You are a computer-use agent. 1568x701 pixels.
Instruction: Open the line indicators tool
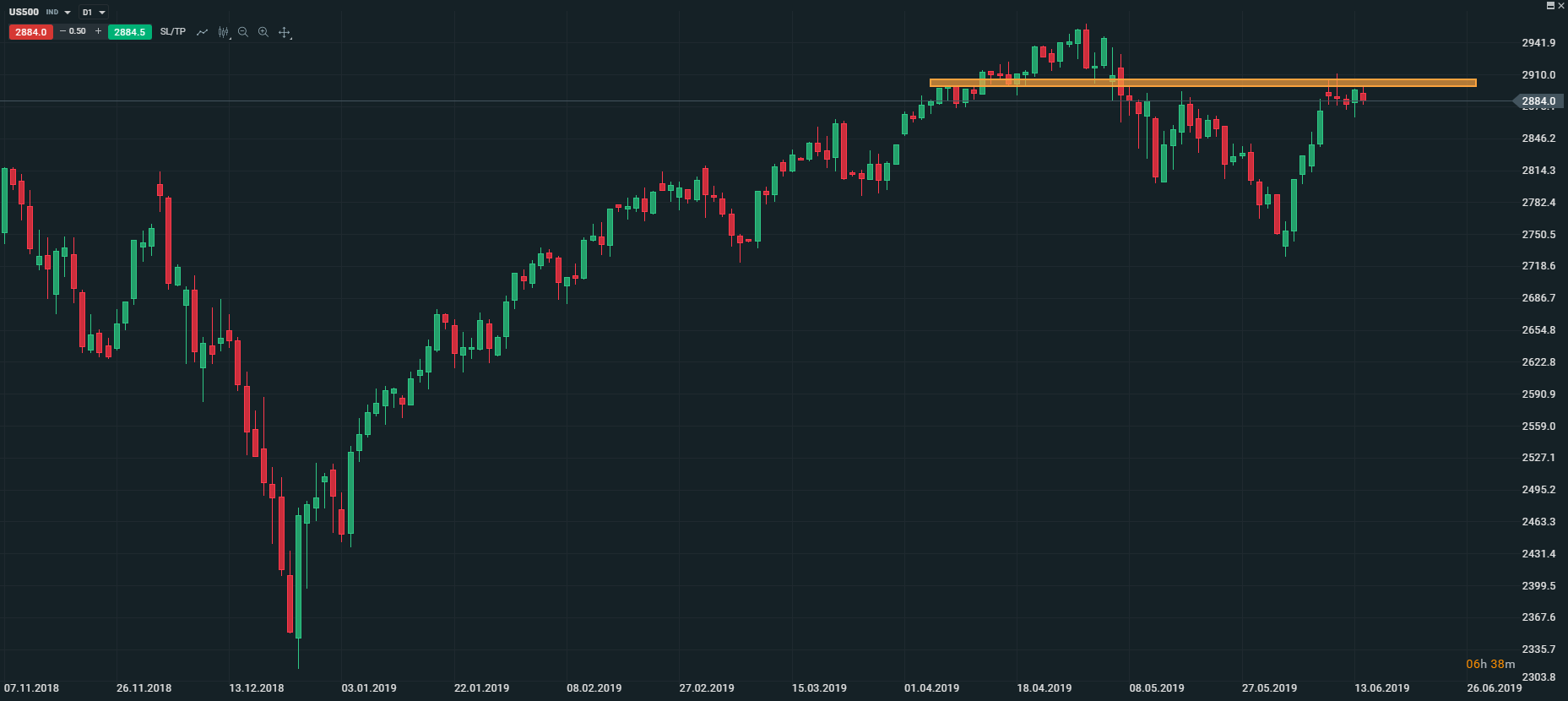[202, 32]
